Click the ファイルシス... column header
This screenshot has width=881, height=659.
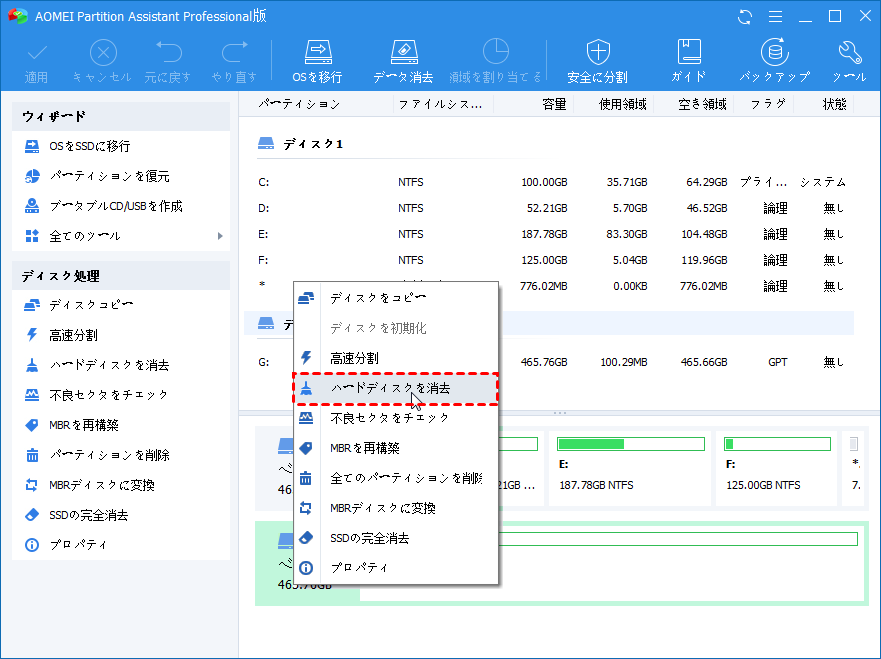[440, 104]
